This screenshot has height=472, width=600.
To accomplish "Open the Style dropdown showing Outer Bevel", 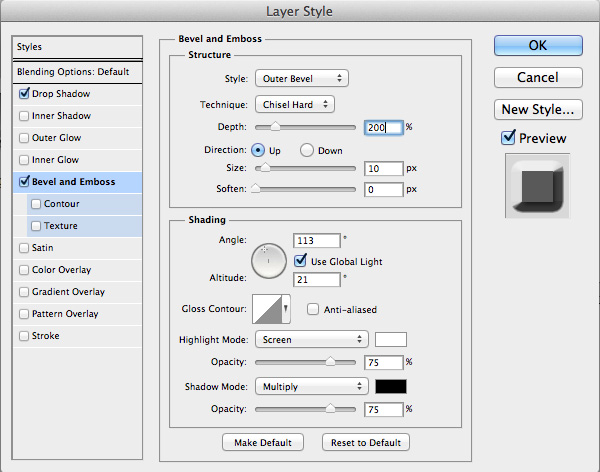I will [x=301, y=78].
